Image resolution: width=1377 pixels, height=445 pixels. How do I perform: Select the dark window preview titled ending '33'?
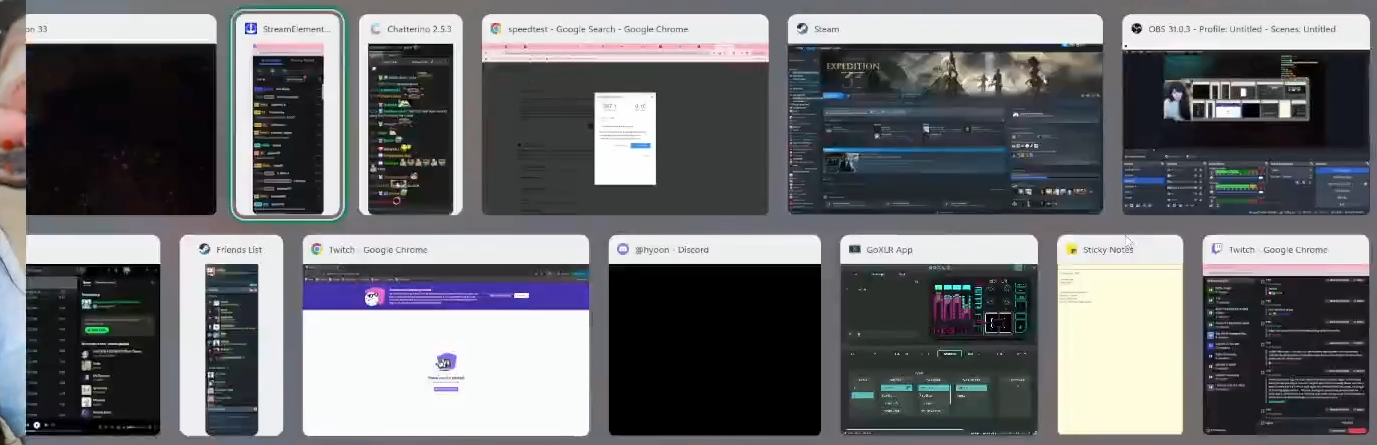pyautogui.click(x=121, y=128)
